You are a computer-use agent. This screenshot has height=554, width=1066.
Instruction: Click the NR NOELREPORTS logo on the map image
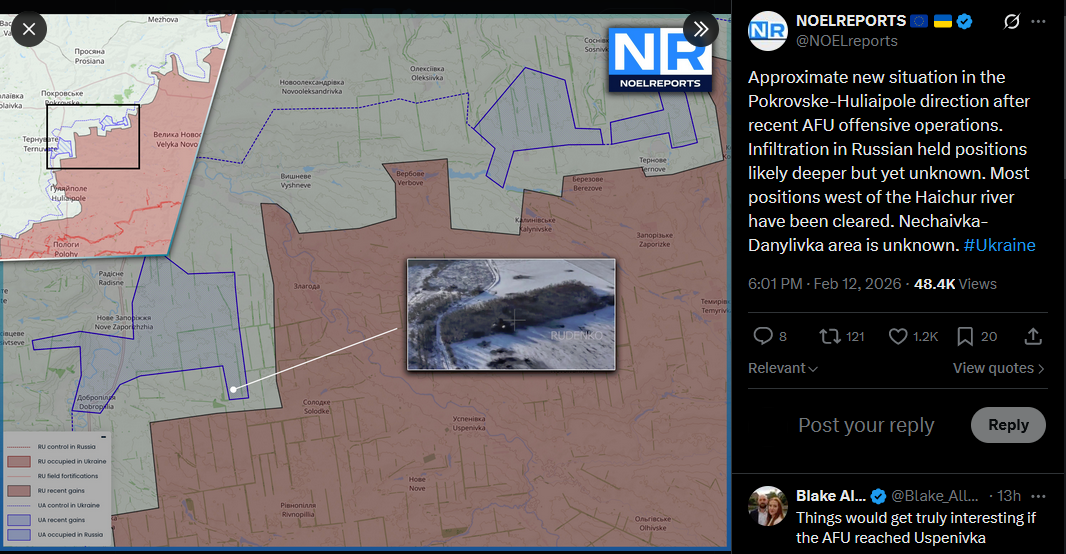(x=659, y=60)
